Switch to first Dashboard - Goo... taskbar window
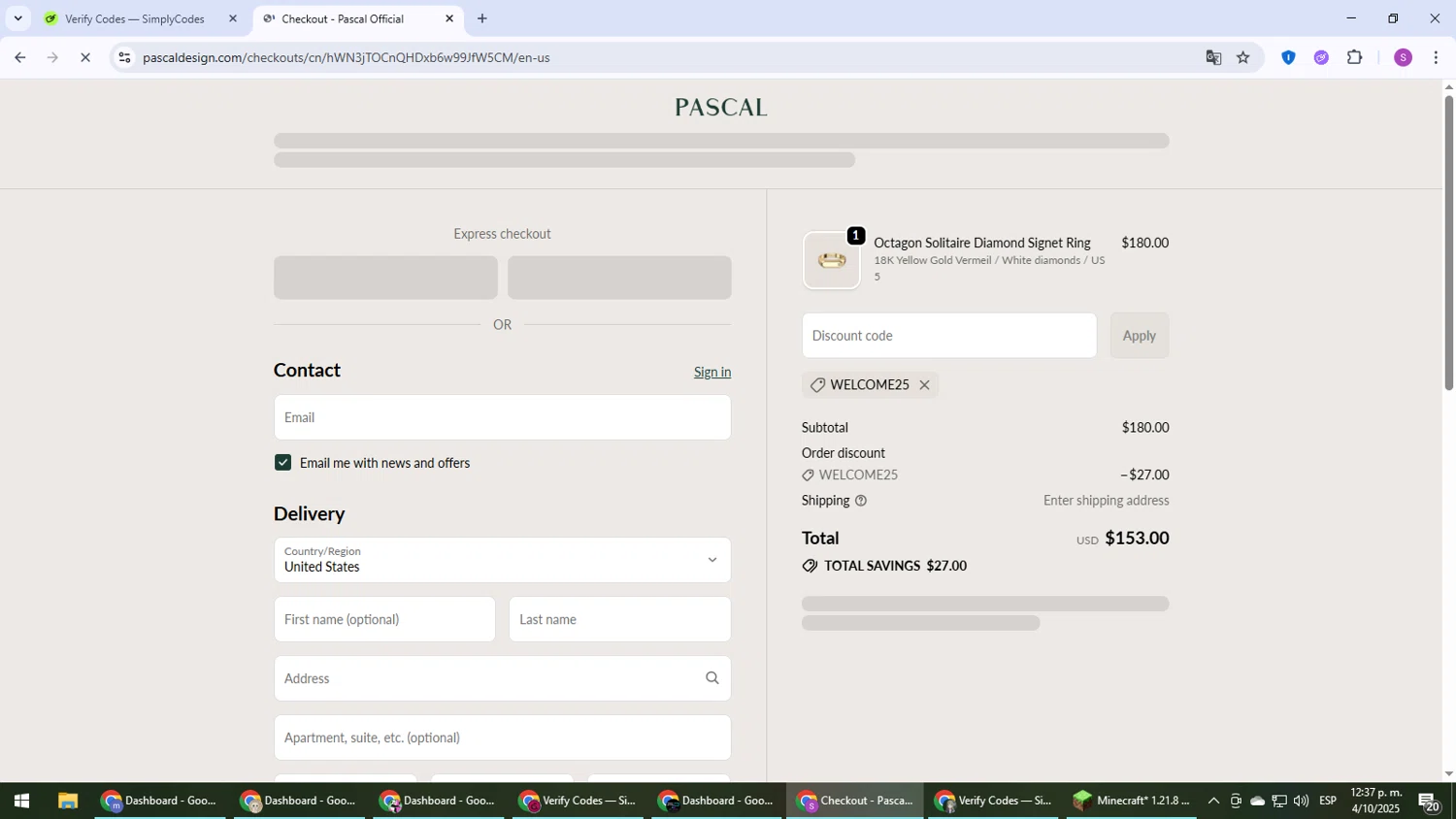 (x=161, y=801)
